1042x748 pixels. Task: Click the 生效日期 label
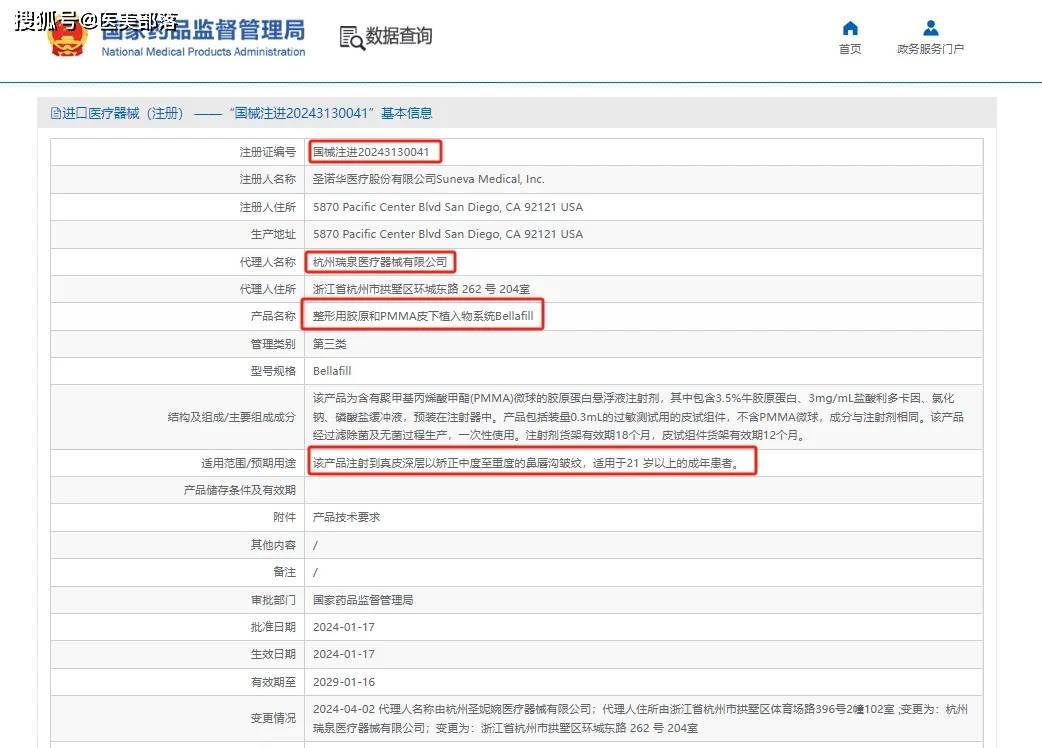click(273, 654)
